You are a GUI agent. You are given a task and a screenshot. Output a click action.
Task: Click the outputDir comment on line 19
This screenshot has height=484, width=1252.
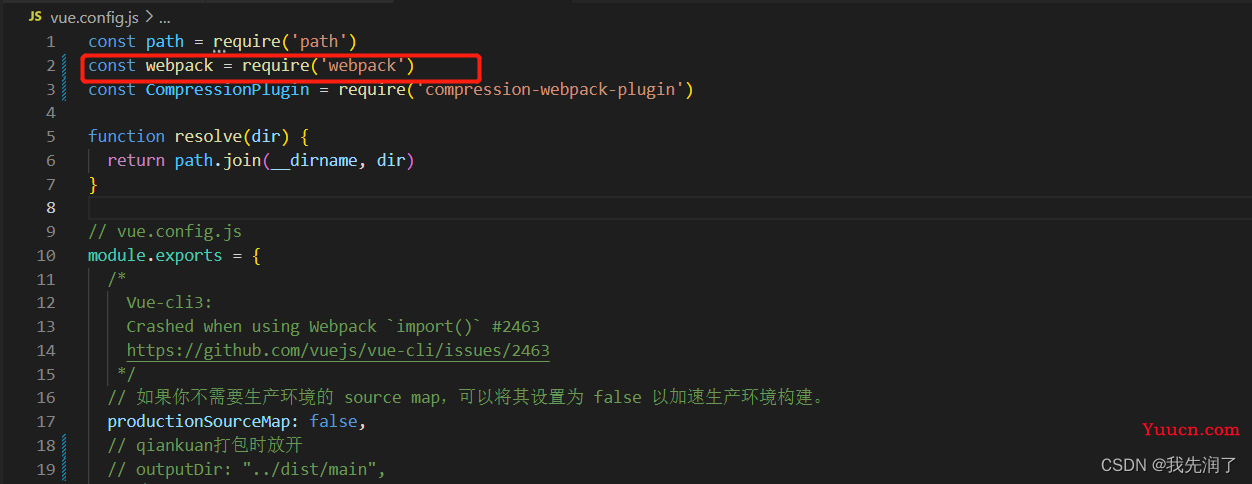tap(246, 469)
